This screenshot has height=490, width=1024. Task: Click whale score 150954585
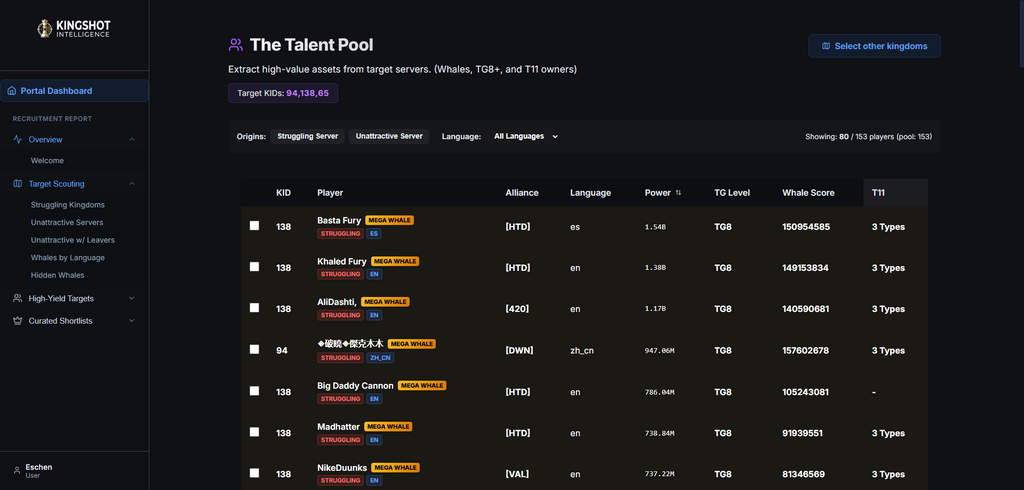tap(806, 227)
